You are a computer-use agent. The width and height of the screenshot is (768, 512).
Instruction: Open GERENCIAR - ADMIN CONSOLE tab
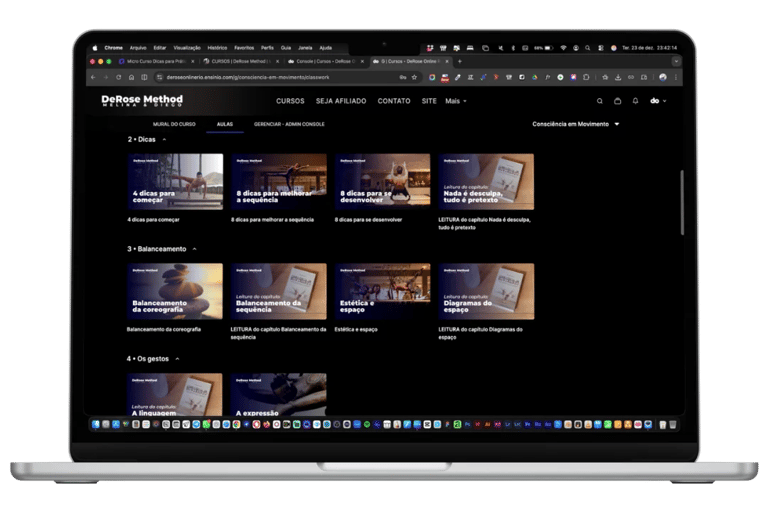tap(289, 124)
